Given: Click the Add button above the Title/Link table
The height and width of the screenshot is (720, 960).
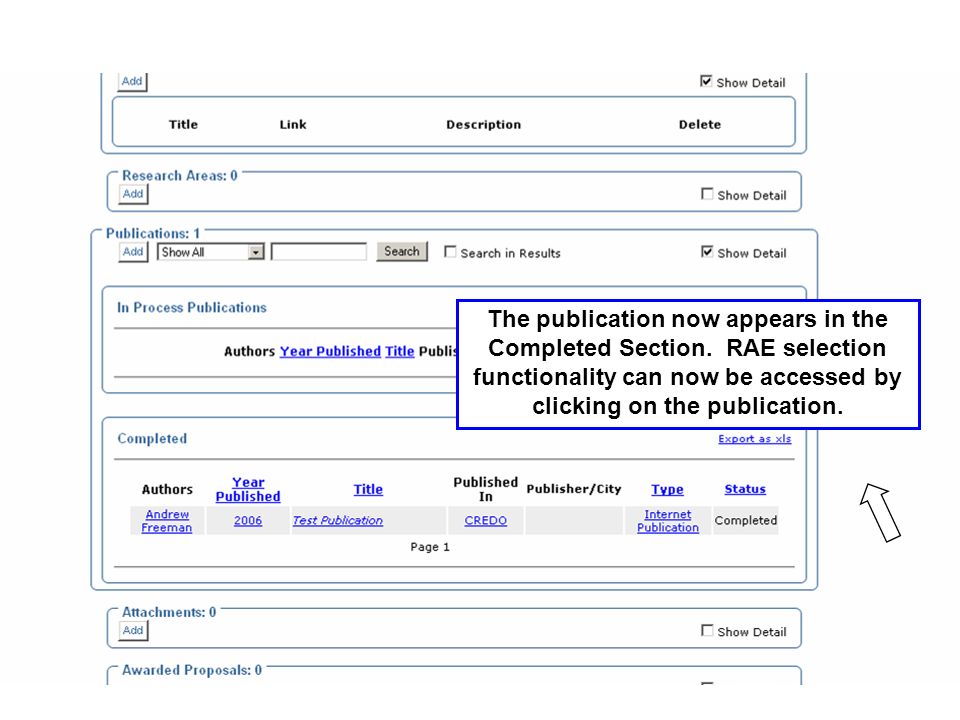Looking at the screenshot, I should (x=132, y=81).
